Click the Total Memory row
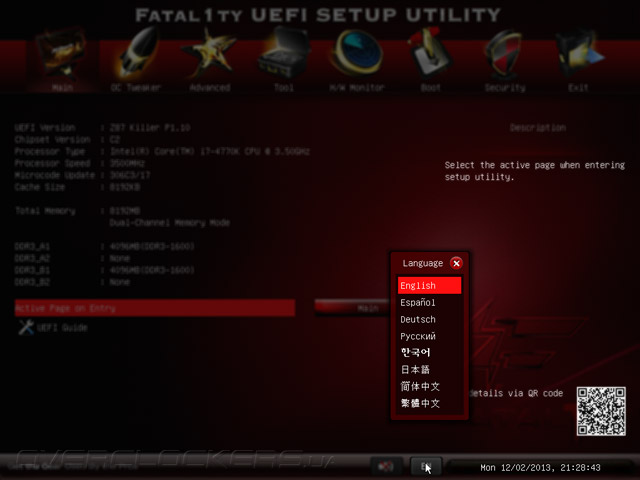 (x=78, y=211)
